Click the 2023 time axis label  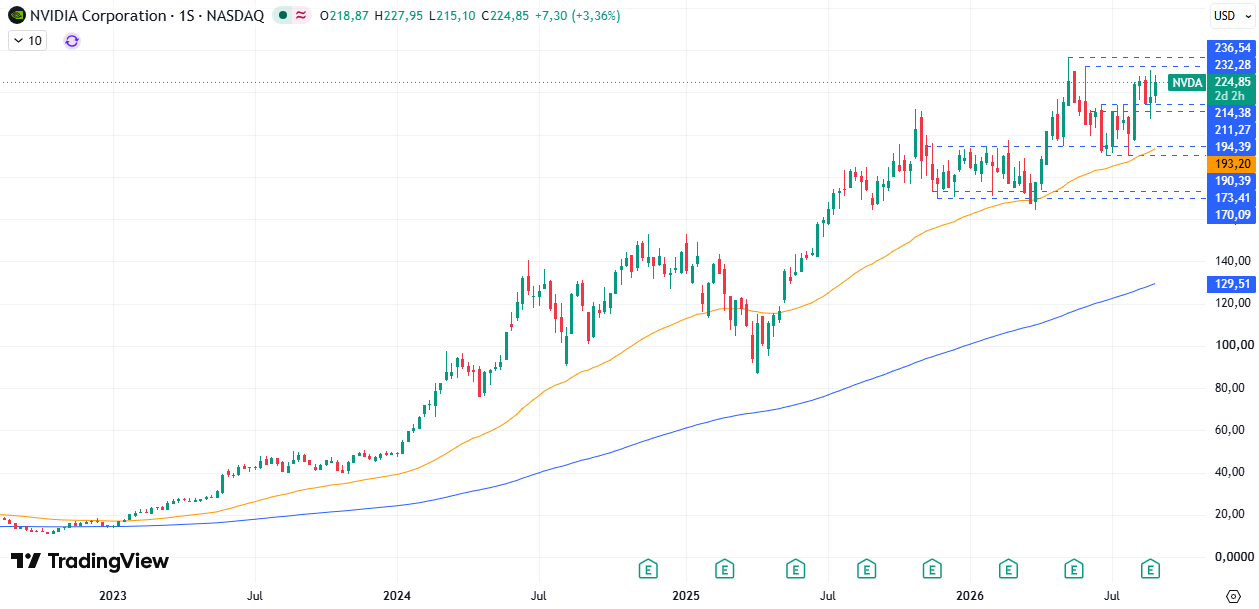coord(112,596)
